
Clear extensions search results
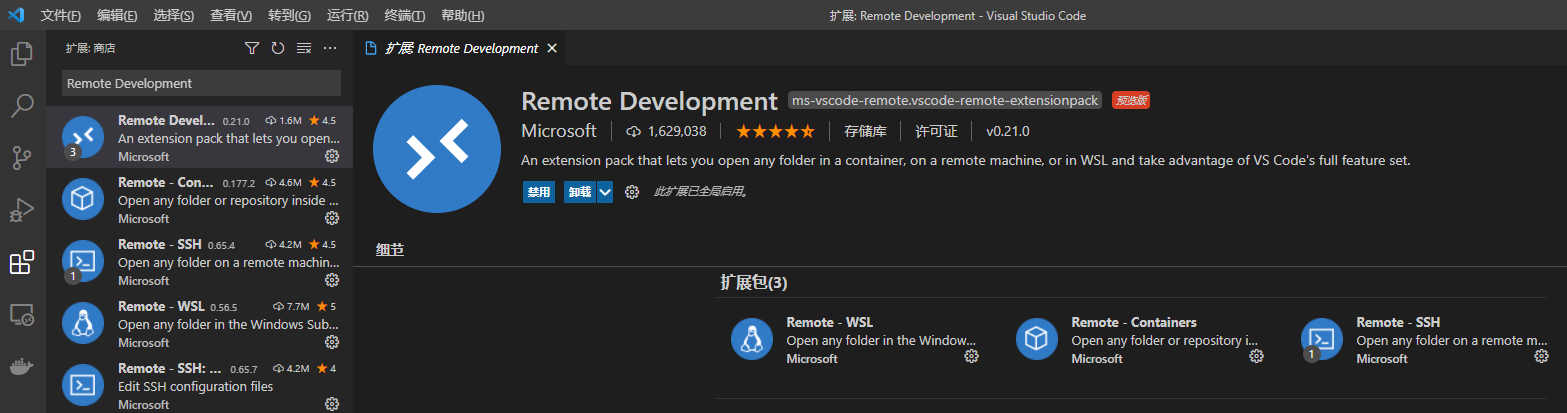(304, 48)
